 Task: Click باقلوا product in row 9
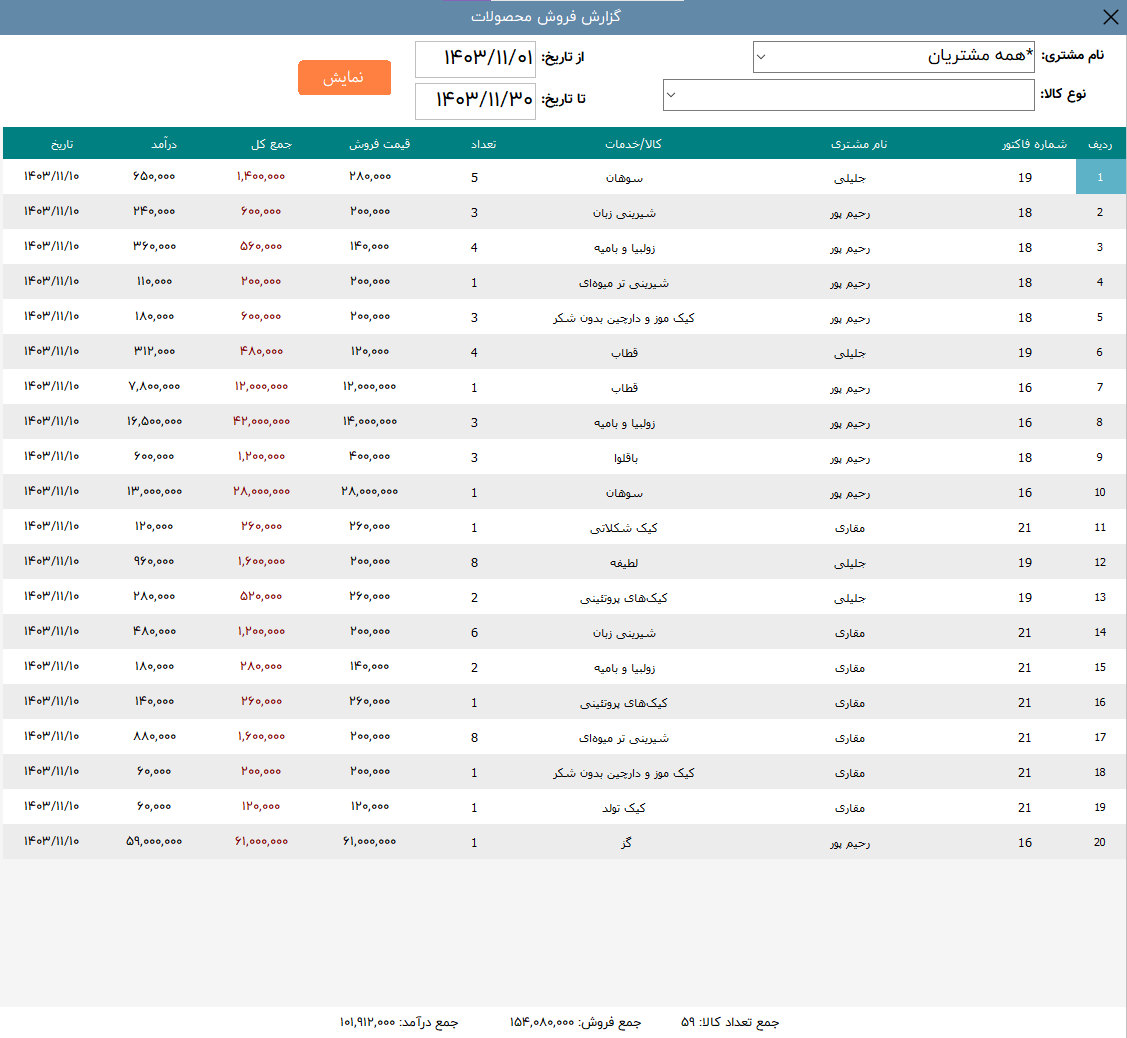pos(625,458)
